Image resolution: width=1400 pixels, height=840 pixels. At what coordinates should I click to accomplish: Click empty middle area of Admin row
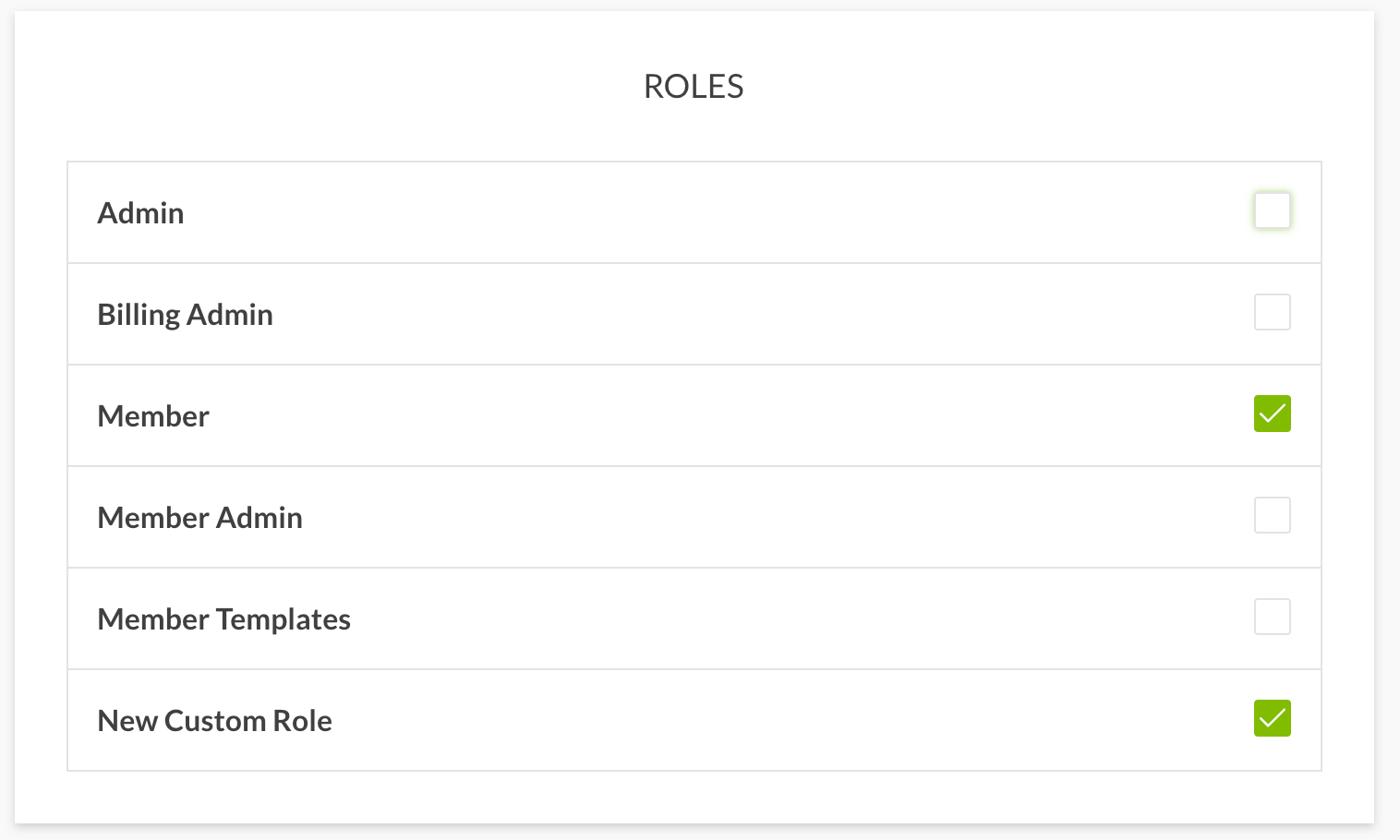click(693, 213)
